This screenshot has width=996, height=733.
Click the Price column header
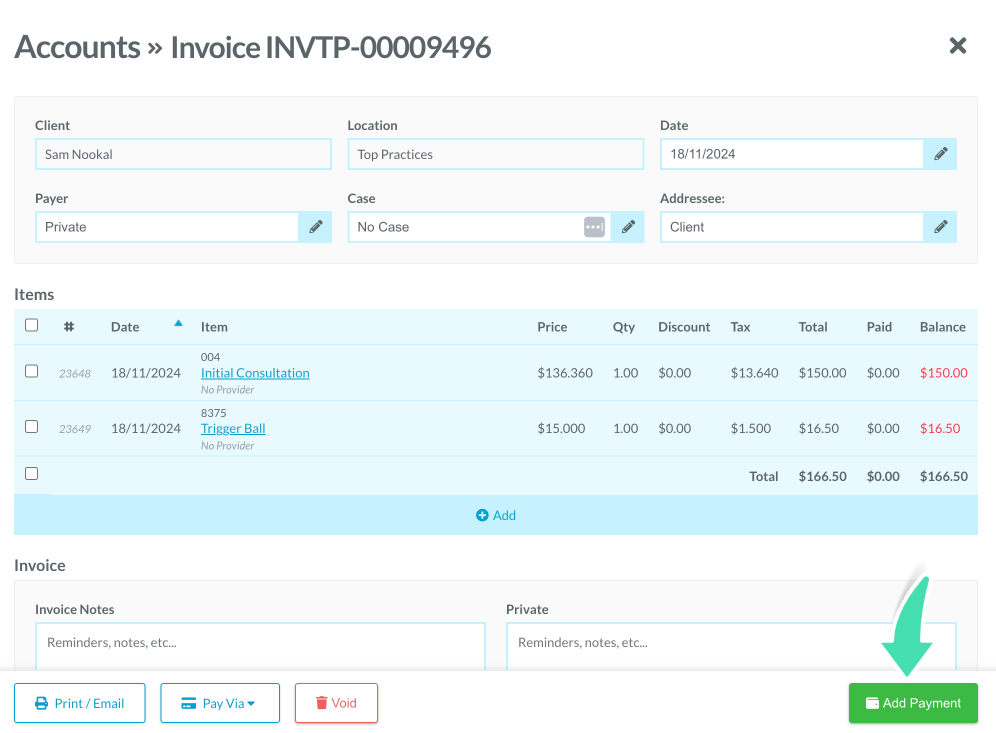(552, 326)
